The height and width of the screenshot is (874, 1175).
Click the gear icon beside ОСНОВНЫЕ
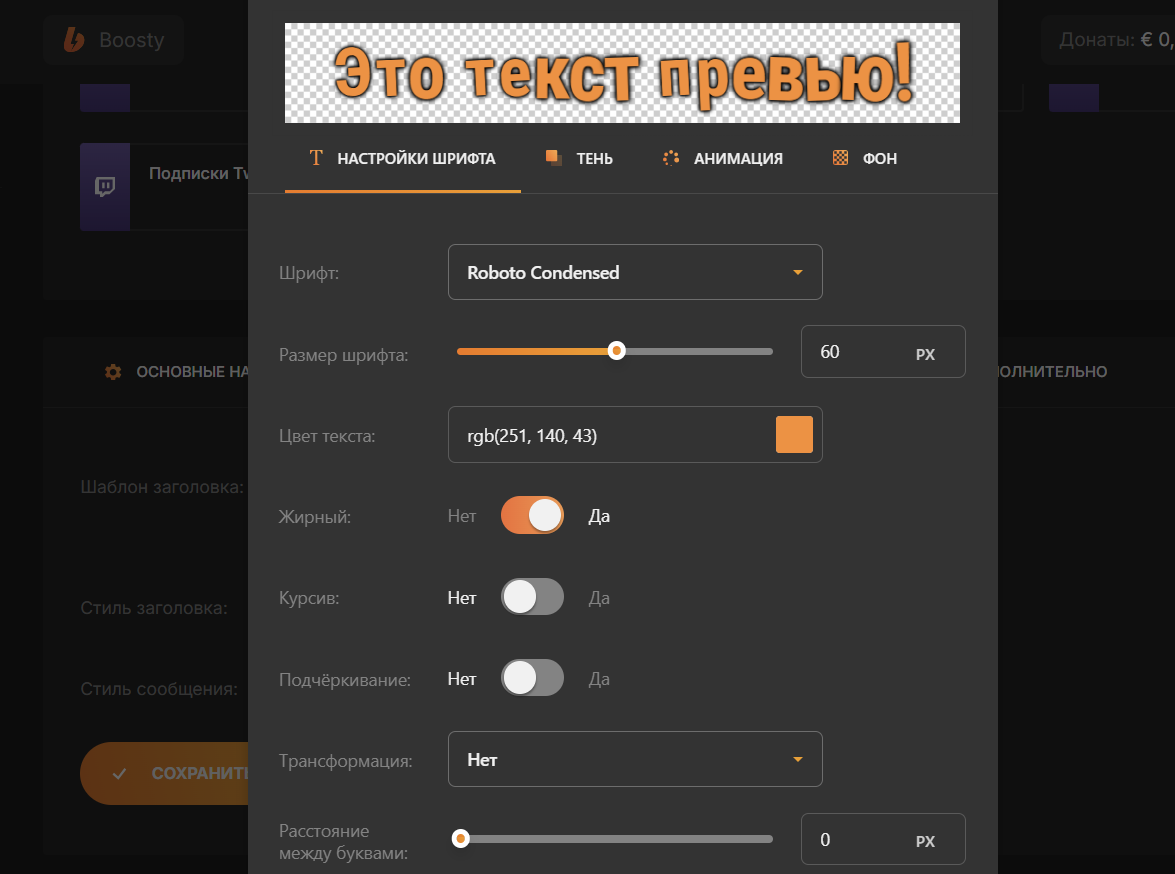[113, 372]
